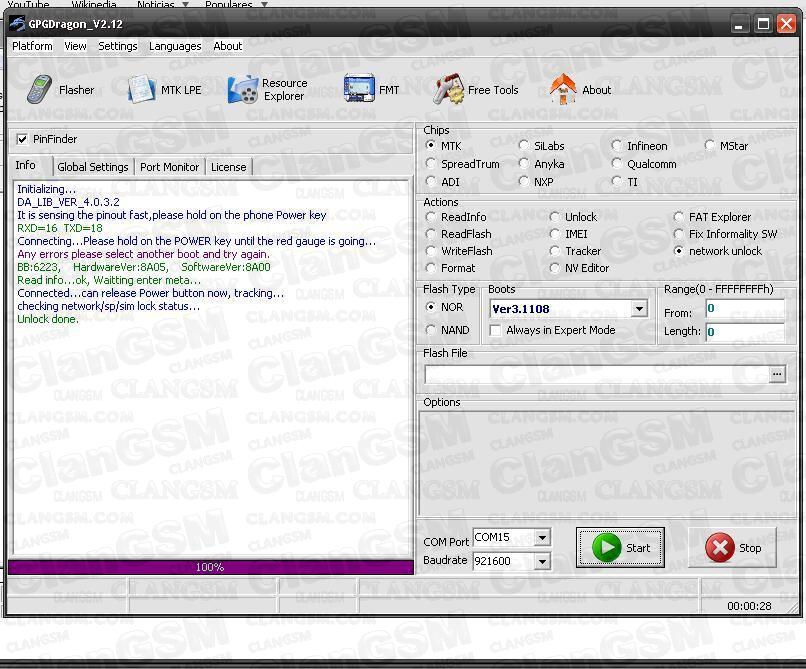
Task: Click the COM15 port value field
Action: coord(504,538)
